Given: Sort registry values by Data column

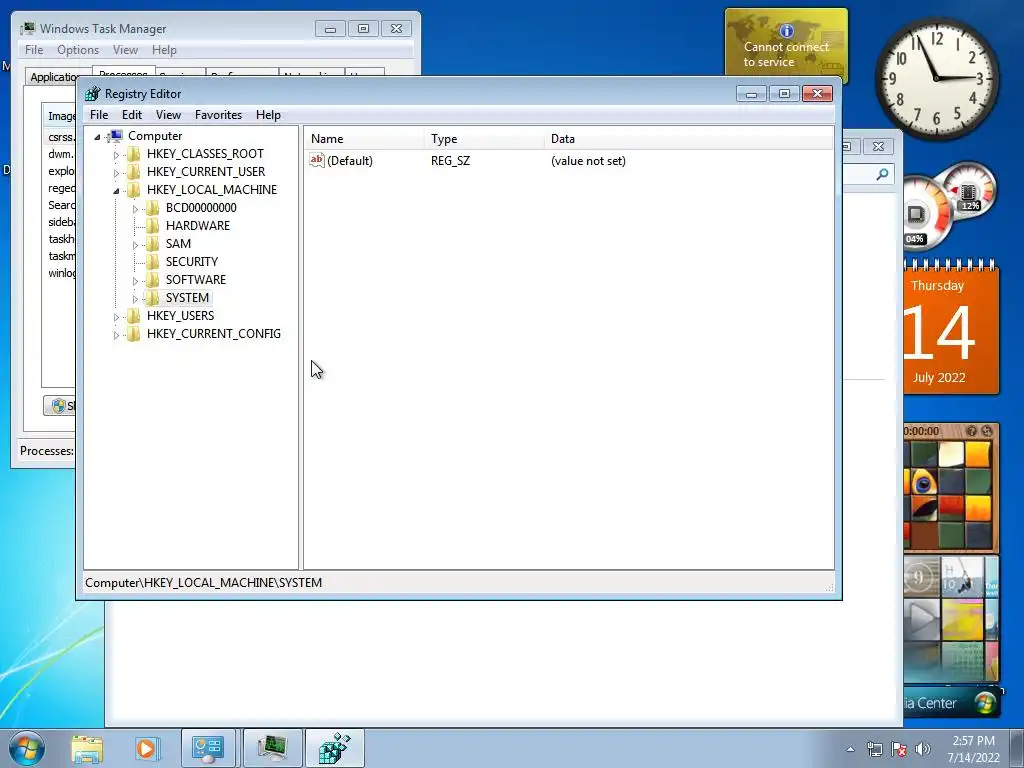Looking at the screenshot, I should [689, 138].
